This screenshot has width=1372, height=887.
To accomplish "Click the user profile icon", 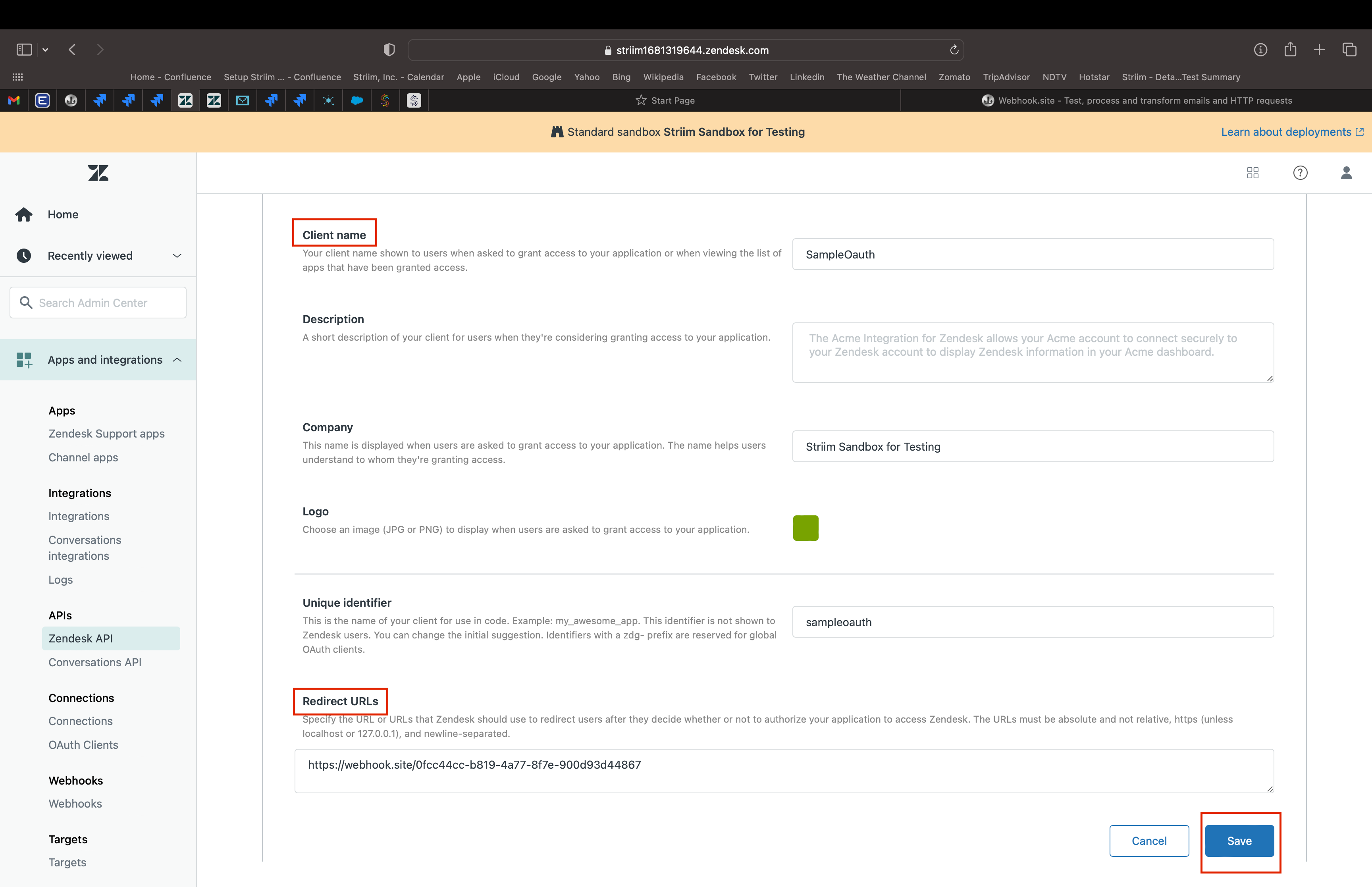I will pos(1347,172).
